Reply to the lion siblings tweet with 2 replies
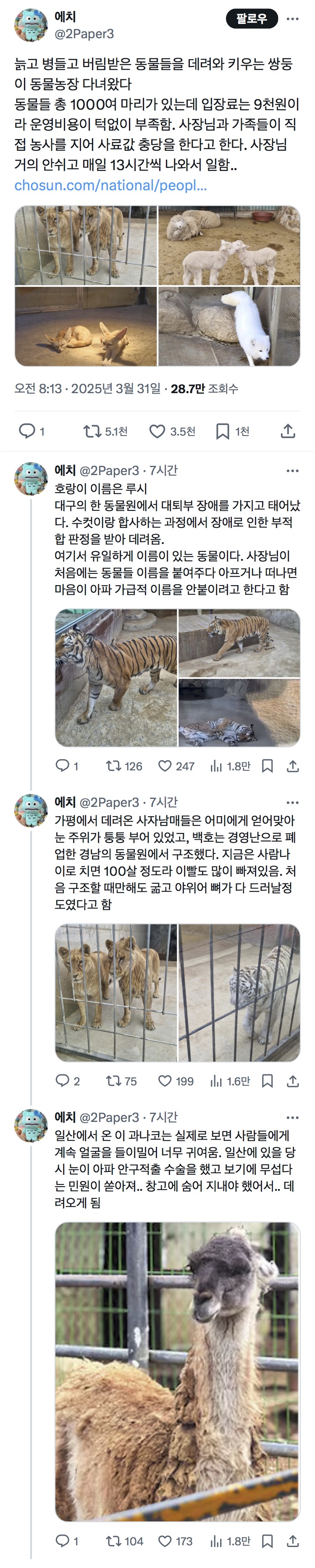The height and width of the screenshot is (1568, 315). pyautogui.click(x=63, y=1080)
